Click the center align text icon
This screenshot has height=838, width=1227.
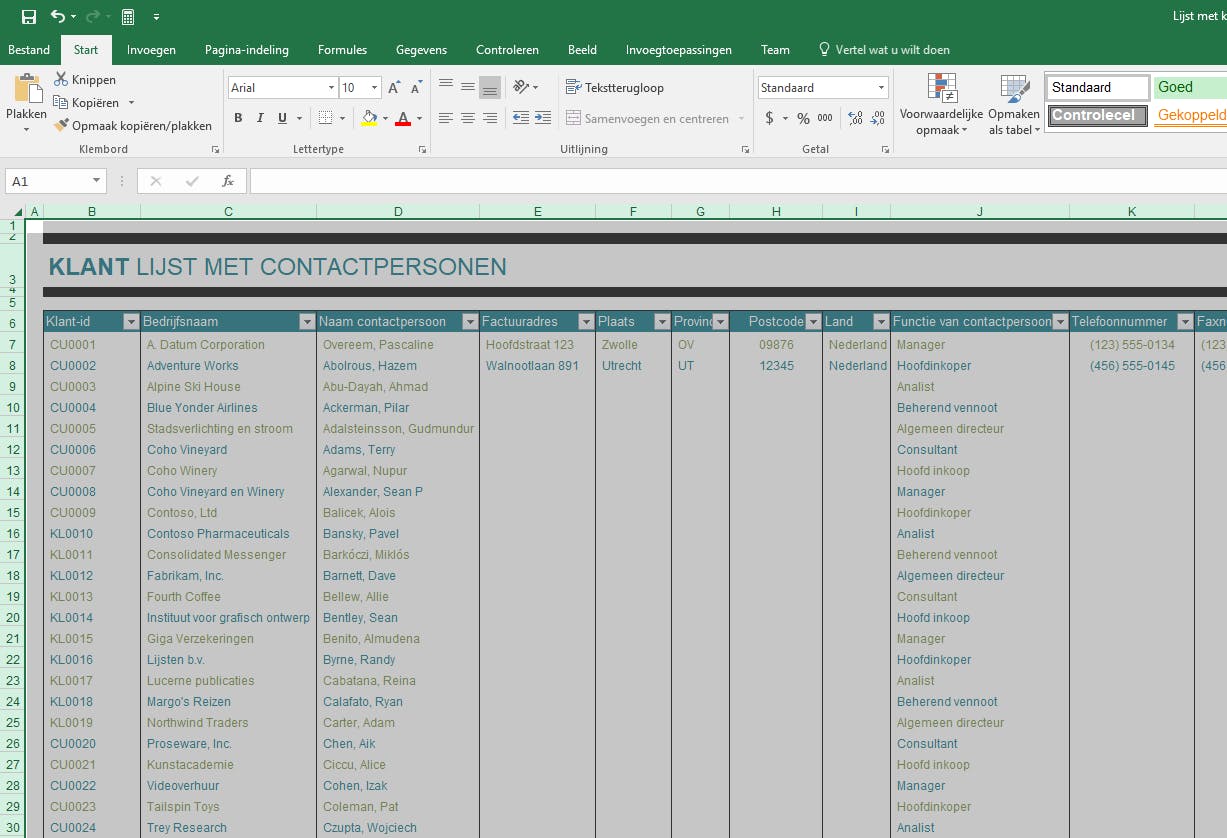tap(468, 118)
